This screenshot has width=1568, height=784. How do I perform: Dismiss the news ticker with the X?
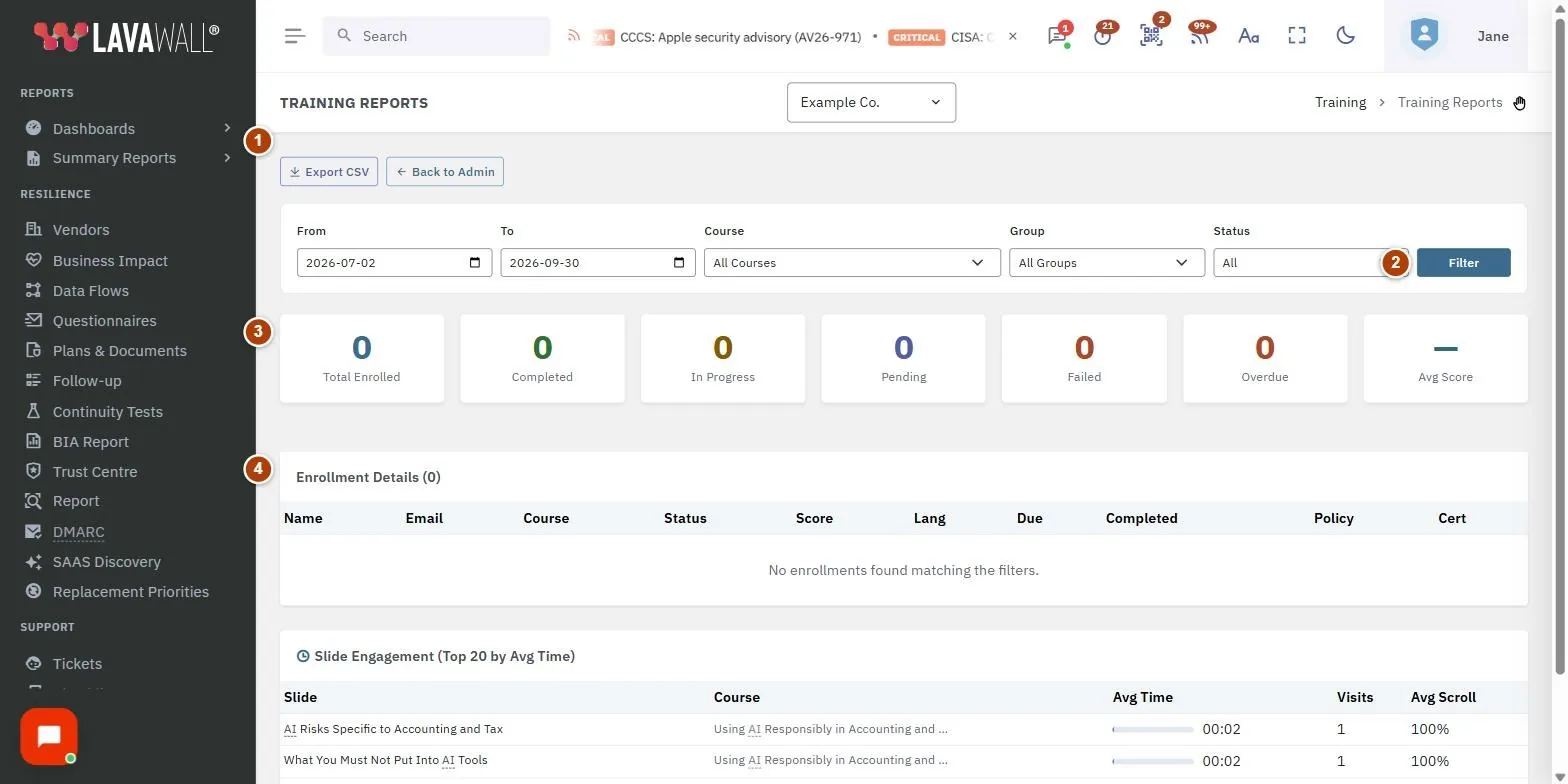click(1013, 36)
